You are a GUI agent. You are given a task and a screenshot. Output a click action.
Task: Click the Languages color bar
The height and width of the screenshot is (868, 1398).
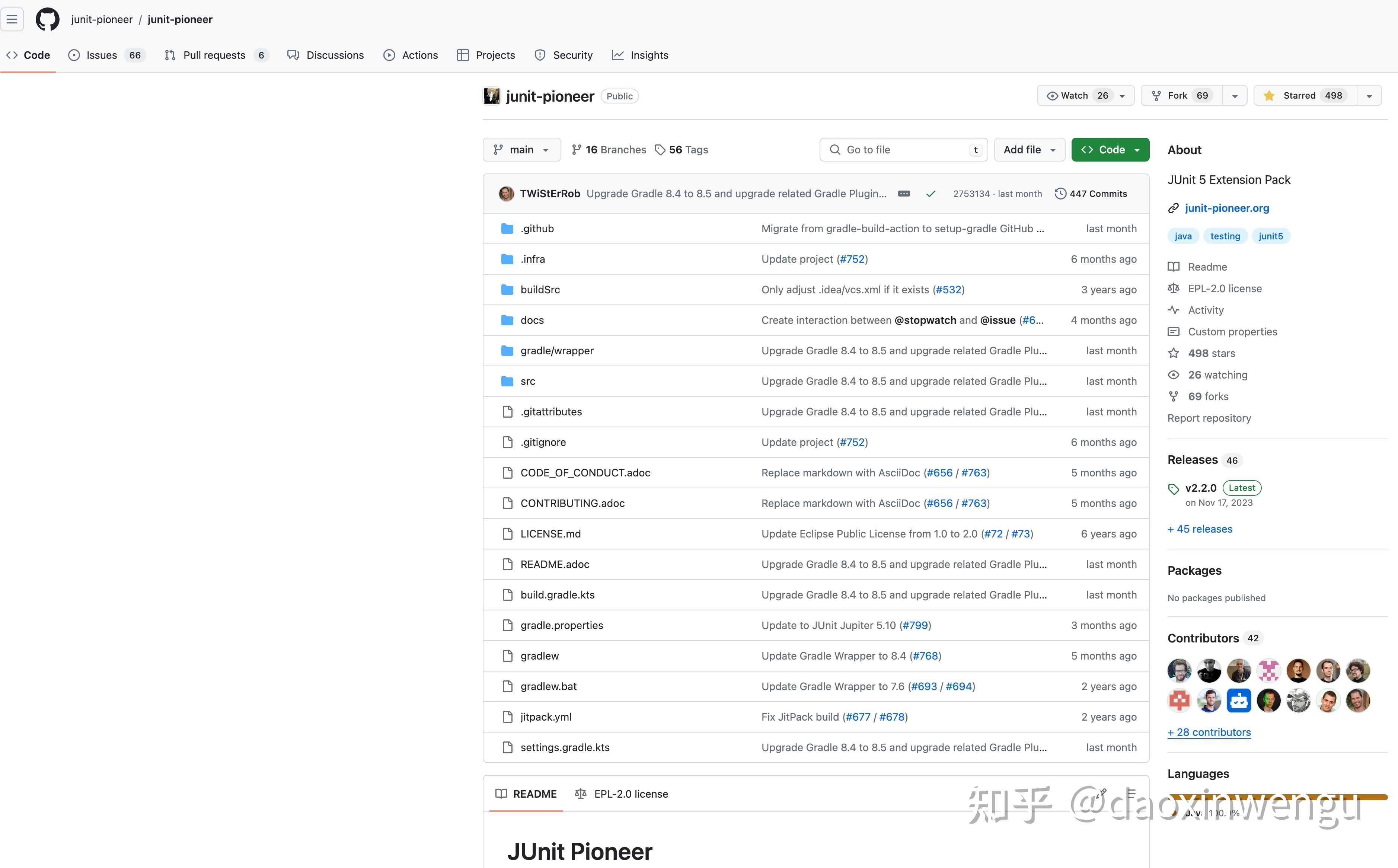tap(1277, 797)
